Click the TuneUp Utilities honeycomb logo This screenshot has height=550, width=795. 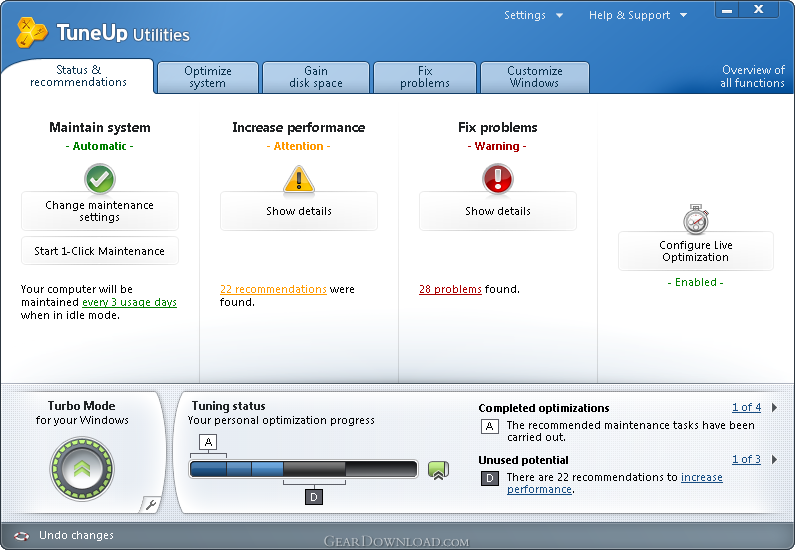coord(31,32)
